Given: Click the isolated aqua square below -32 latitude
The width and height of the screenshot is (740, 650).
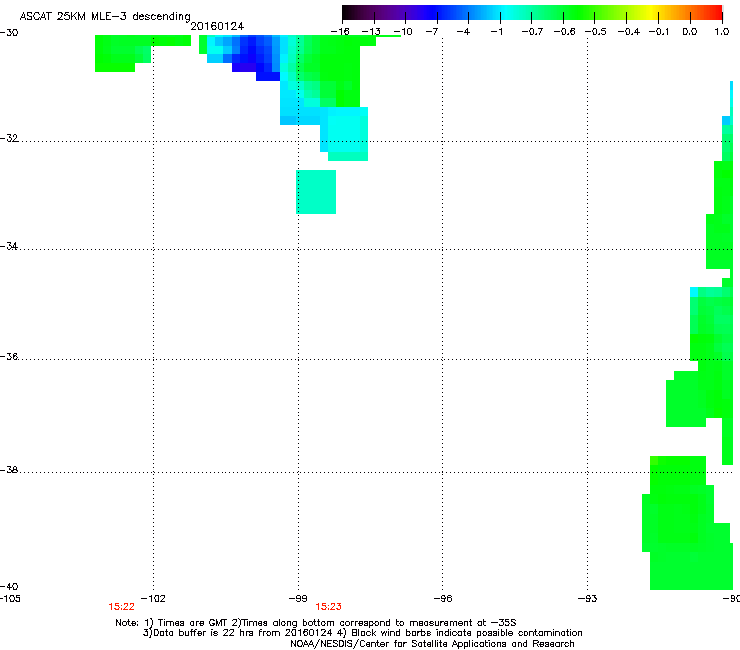Looking at the screenshot, I should point(316,192).
